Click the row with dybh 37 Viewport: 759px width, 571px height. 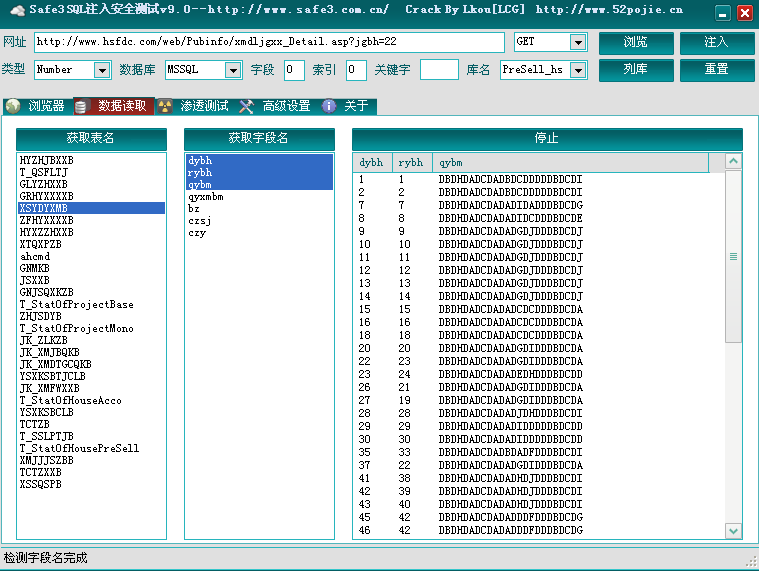(x=539, y=465)
